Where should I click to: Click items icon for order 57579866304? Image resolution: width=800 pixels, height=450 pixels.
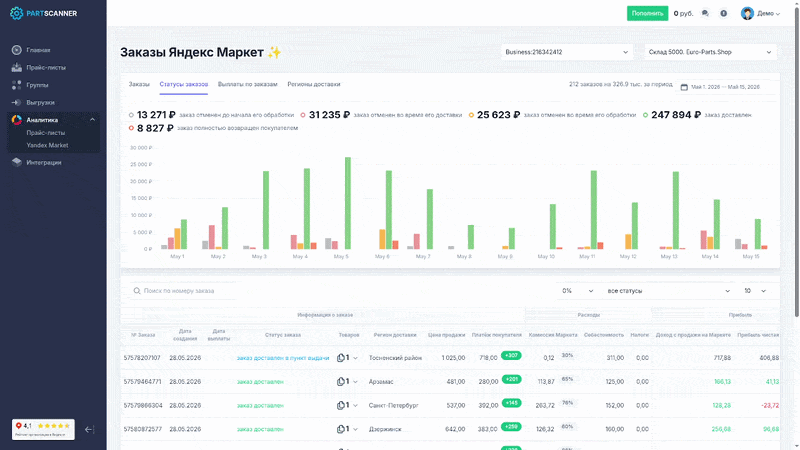341,405
